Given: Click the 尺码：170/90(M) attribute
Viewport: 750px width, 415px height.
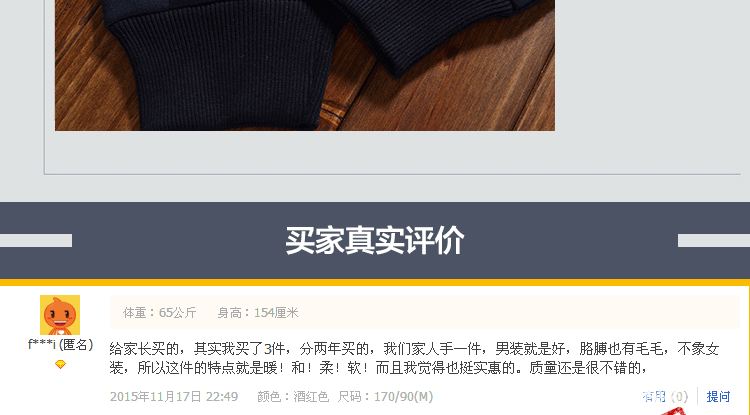Looking at the screenshot, I should [x=385, y=396].
